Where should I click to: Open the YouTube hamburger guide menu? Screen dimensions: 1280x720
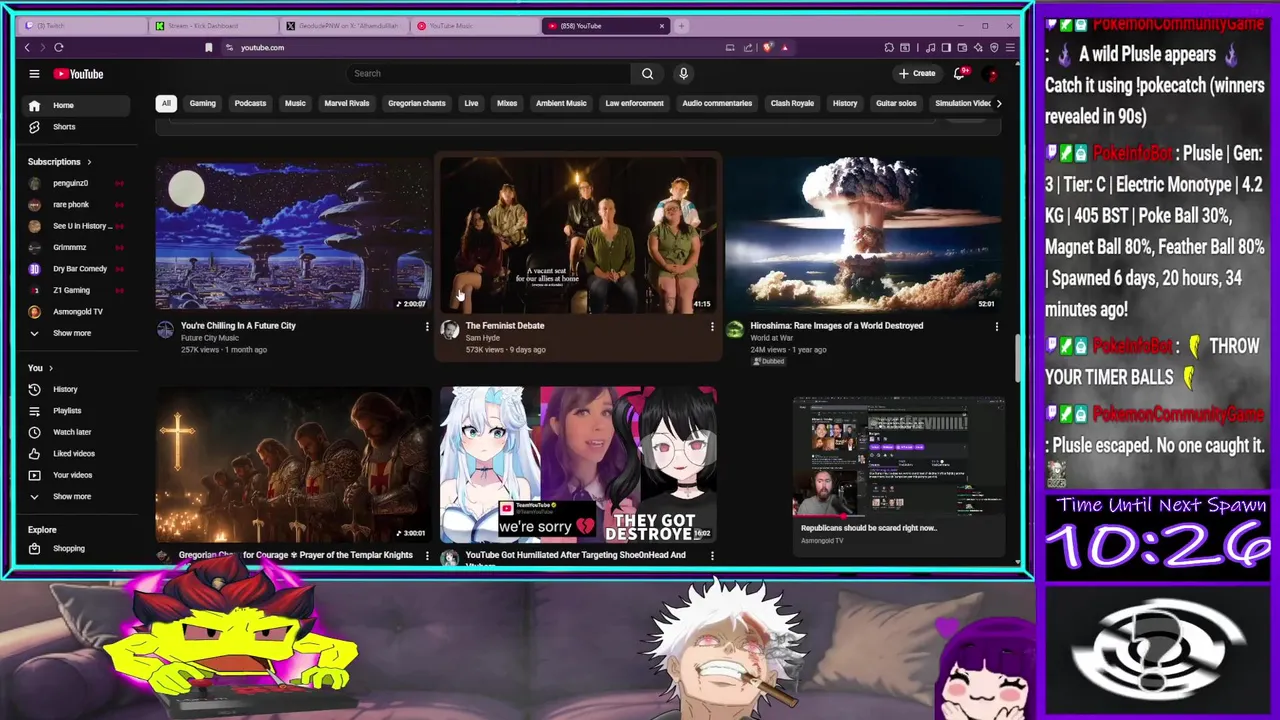(34, 74)
